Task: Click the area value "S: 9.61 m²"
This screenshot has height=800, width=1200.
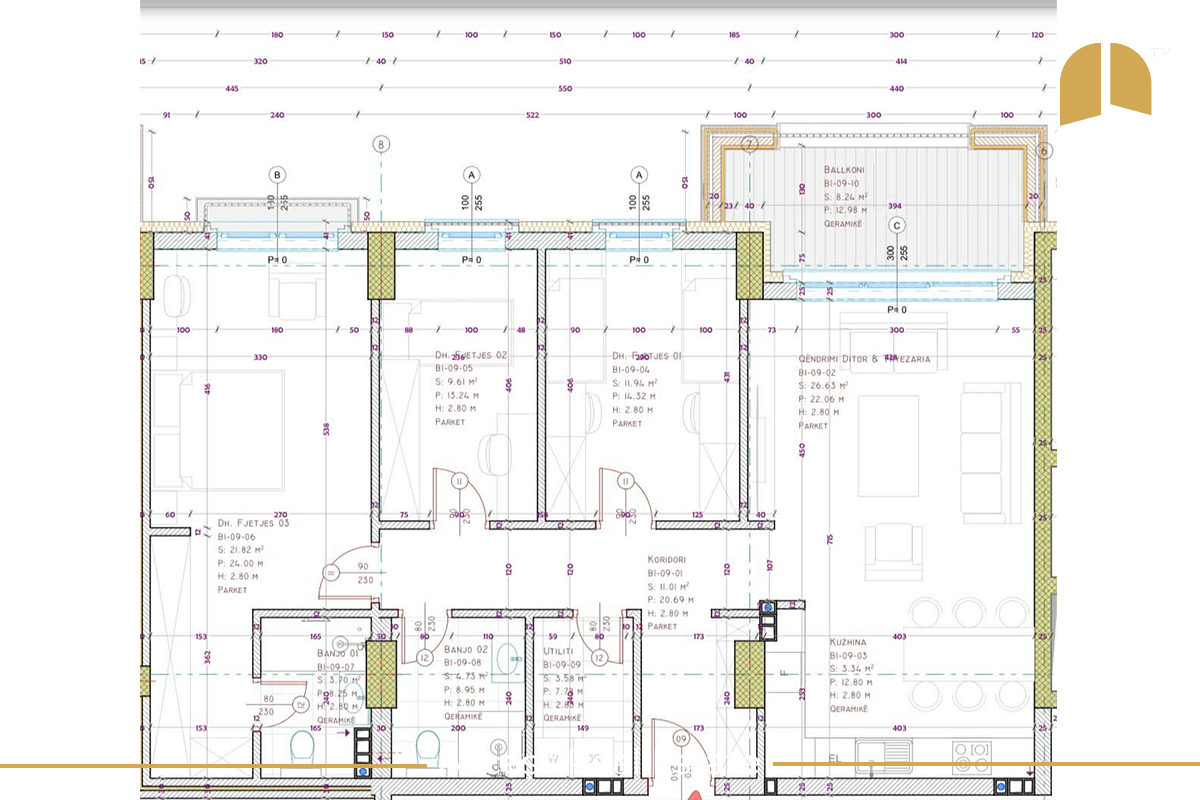Action: (458, 382)
